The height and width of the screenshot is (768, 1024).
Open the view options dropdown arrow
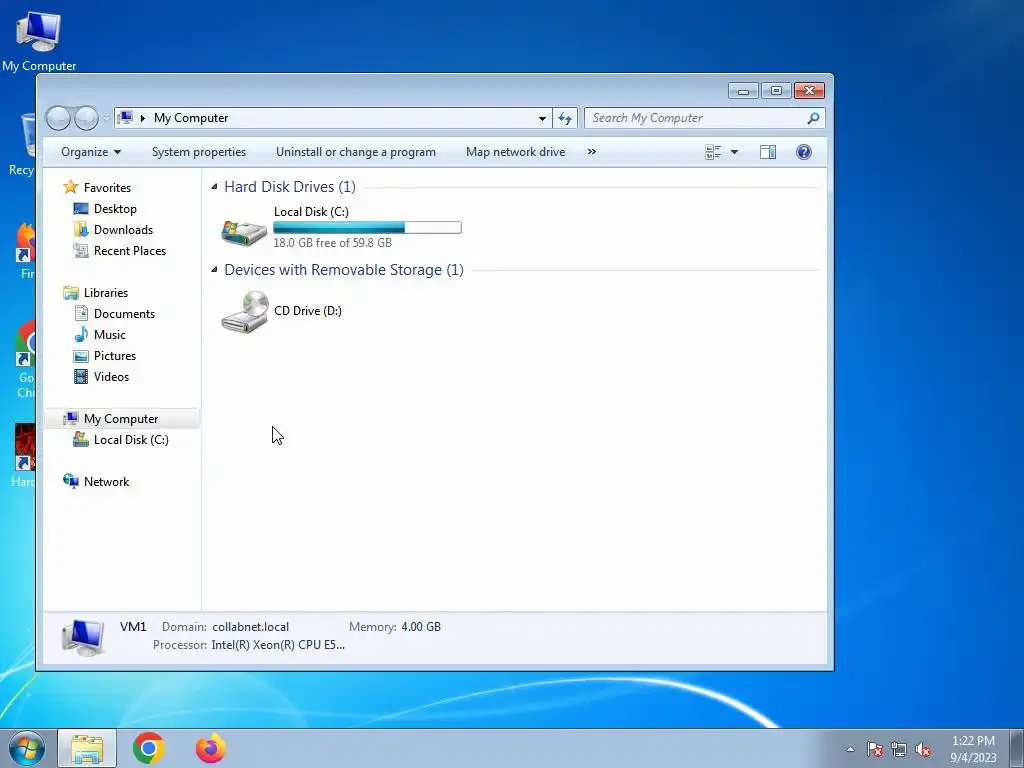click(x=734, y=152)
